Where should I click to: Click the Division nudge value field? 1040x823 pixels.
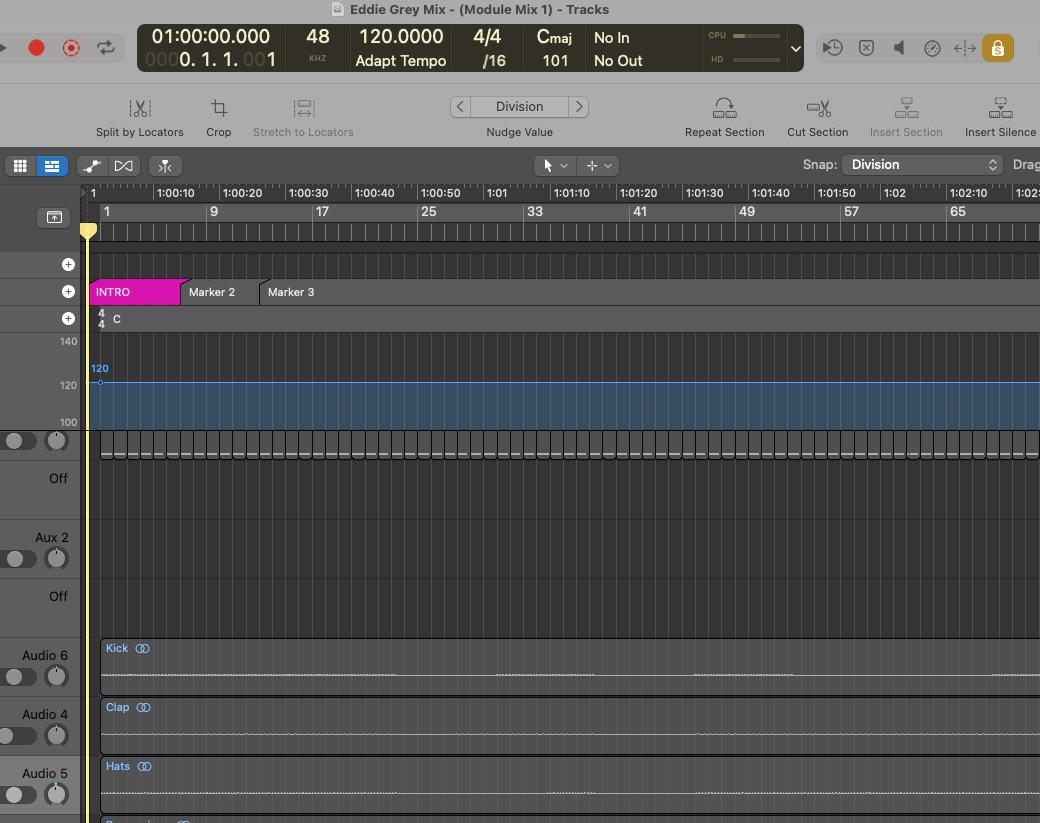click(x=519, y=107)
